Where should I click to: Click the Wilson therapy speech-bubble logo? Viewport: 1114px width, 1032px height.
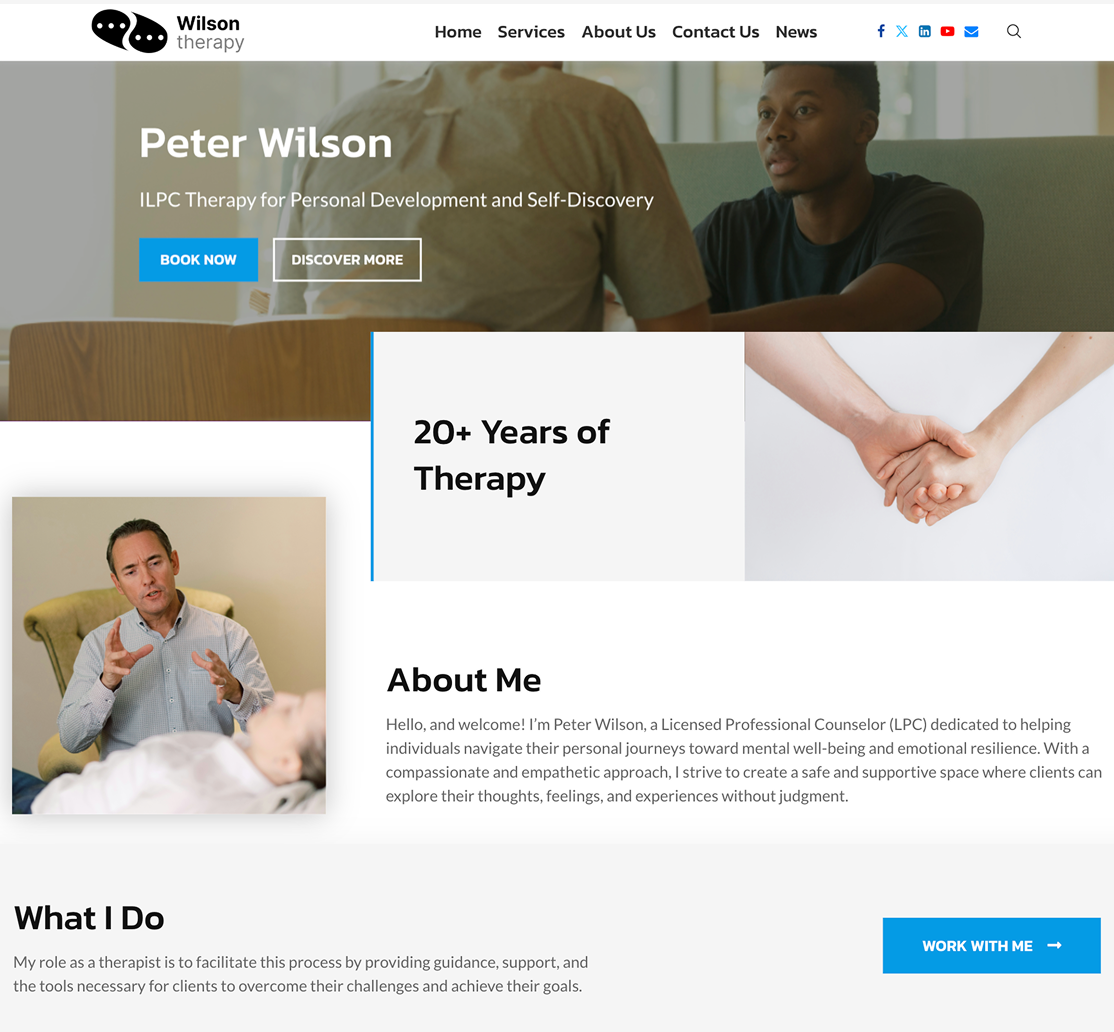pyautogui.click(x=129, y=31)
